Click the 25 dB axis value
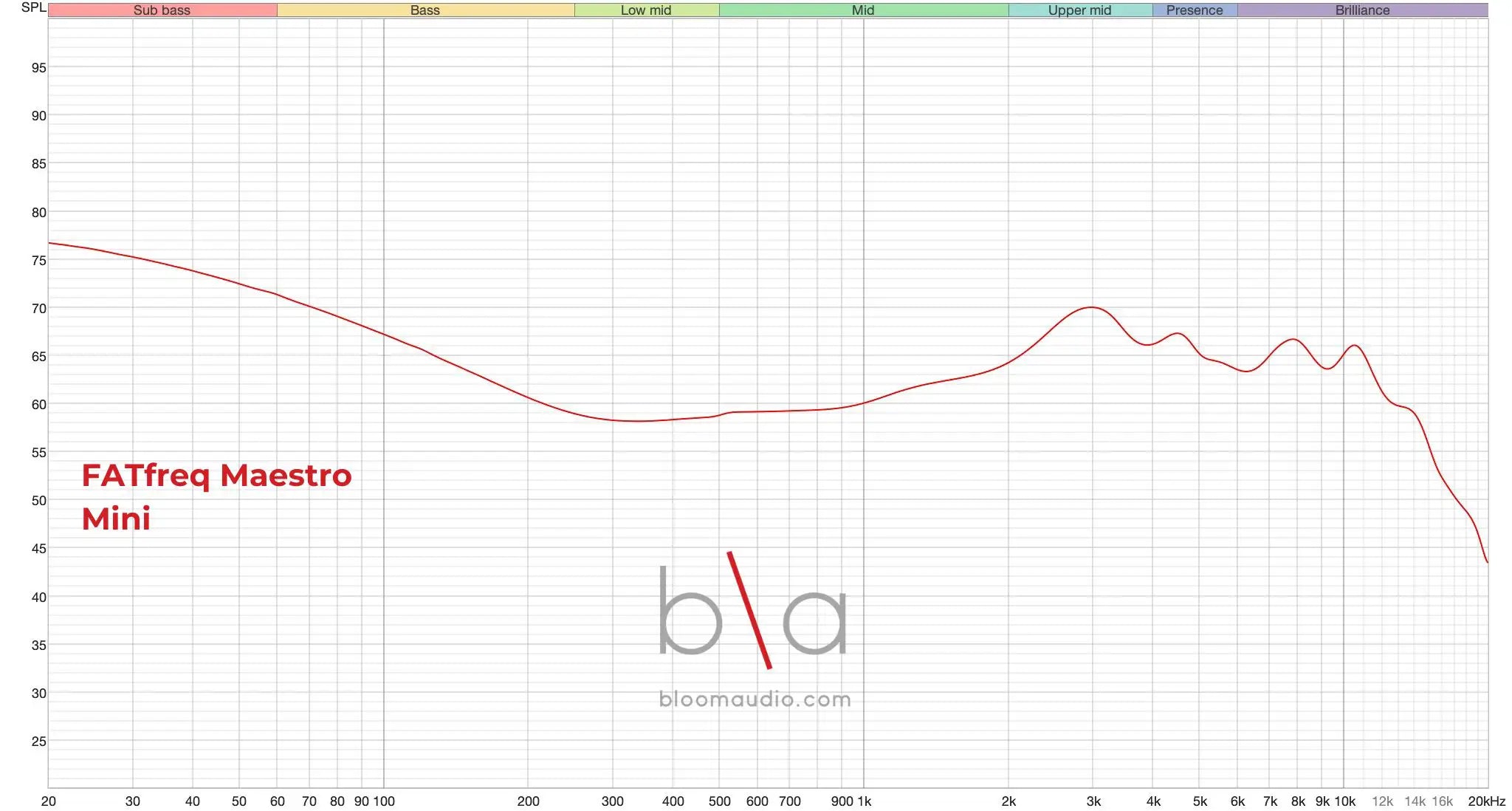This screenshot has width=1512, height=811. click(38, 742)
